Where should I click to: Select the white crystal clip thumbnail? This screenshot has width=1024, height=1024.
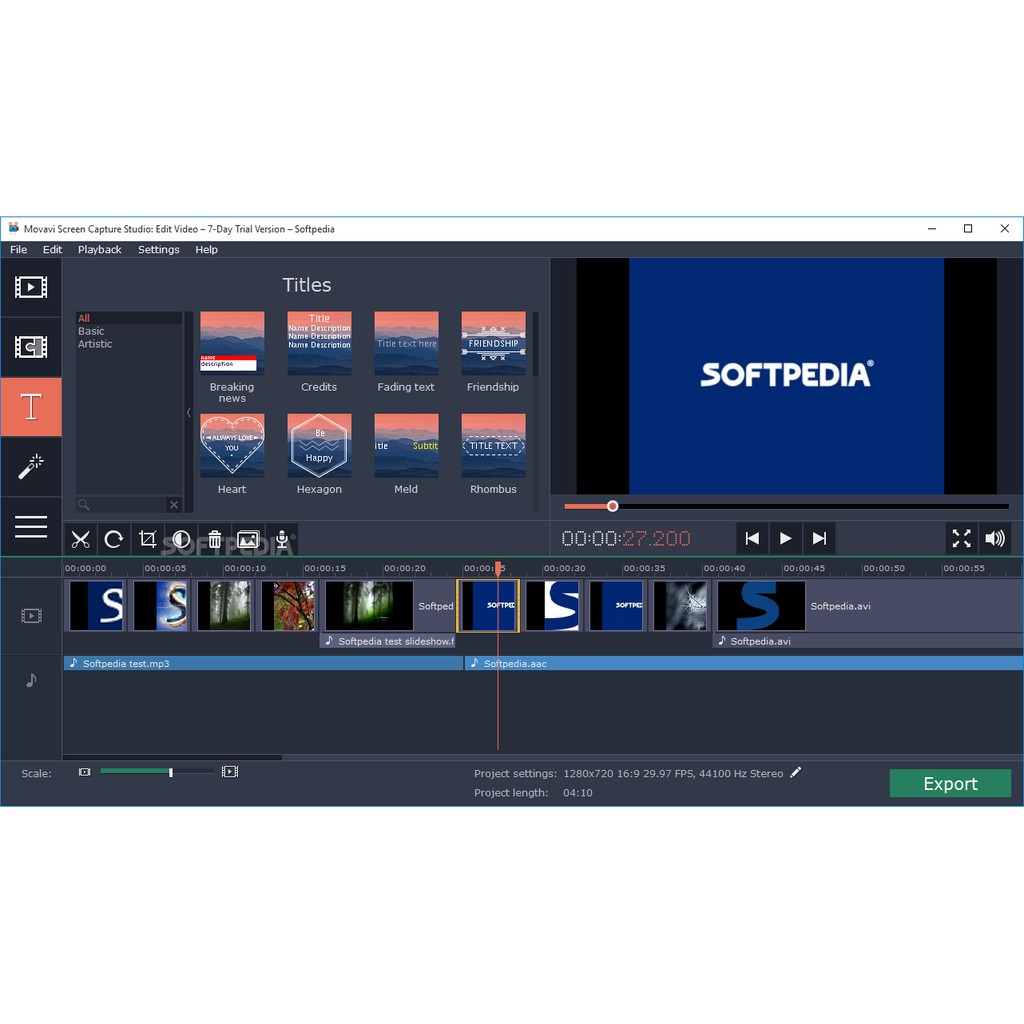pyautogui.click(x=680, y=606)
